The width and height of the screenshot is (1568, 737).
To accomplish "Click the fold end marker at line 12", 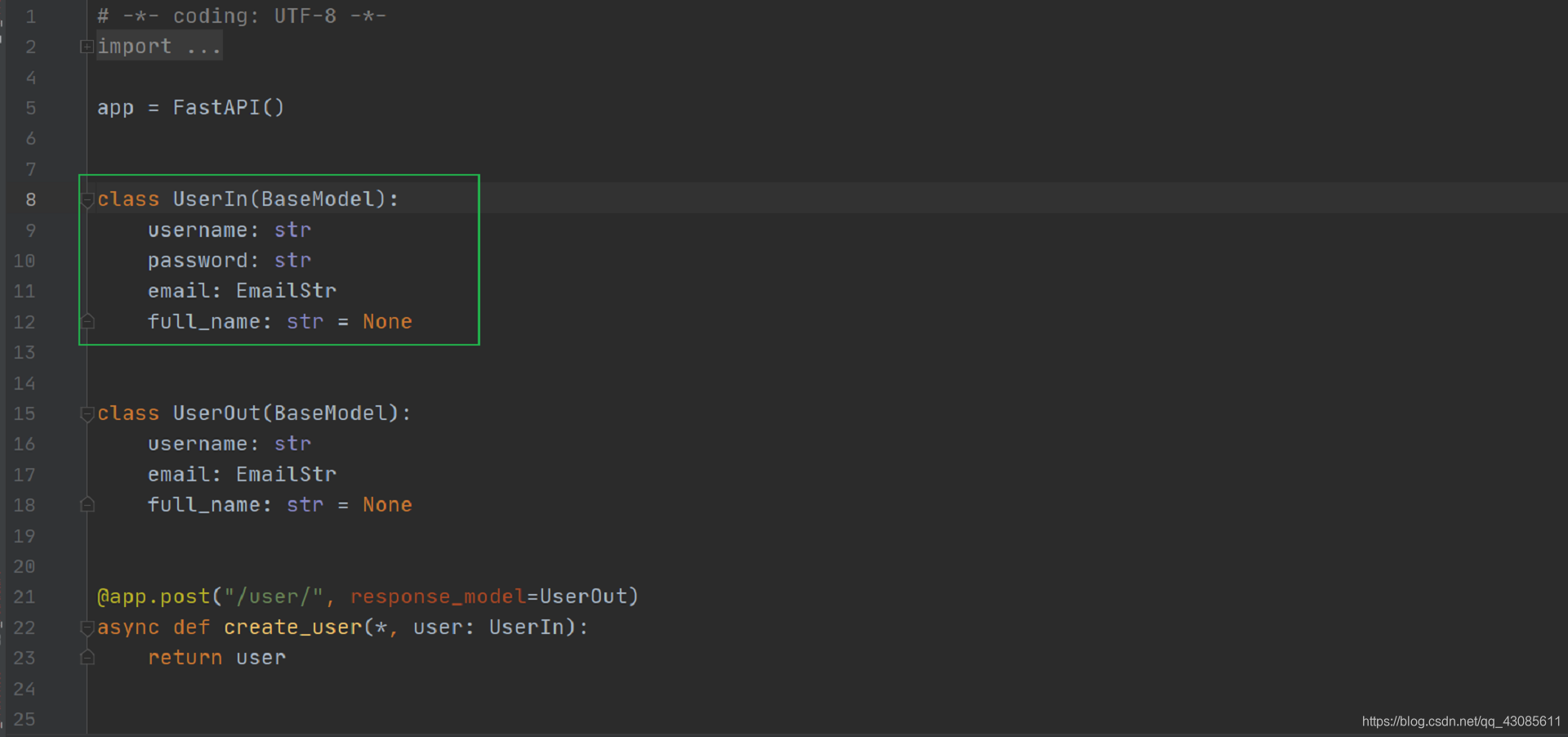I will [87, 322].
